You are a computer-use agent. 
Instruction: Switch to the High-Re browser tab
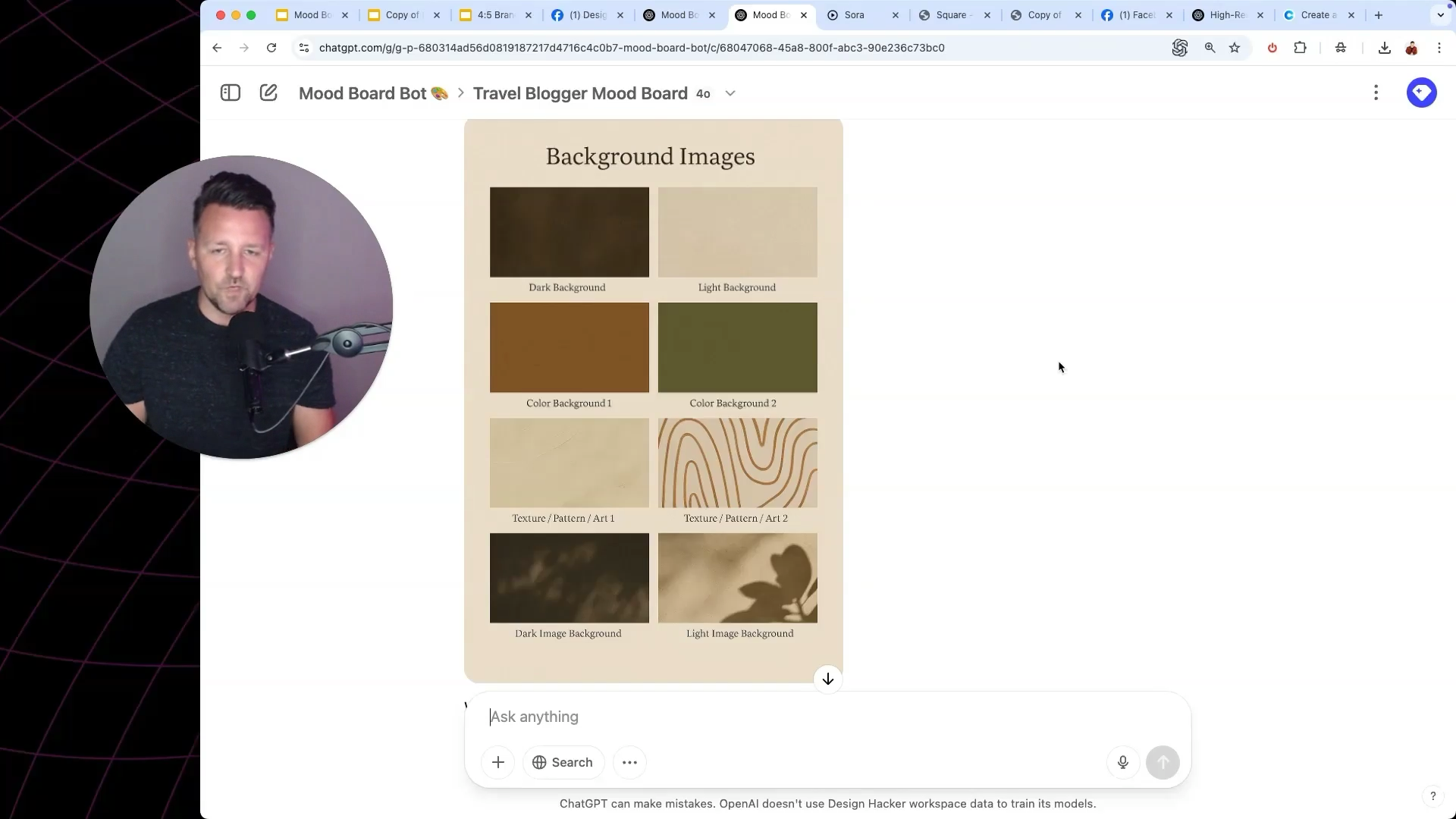[x=1226, y=15]
